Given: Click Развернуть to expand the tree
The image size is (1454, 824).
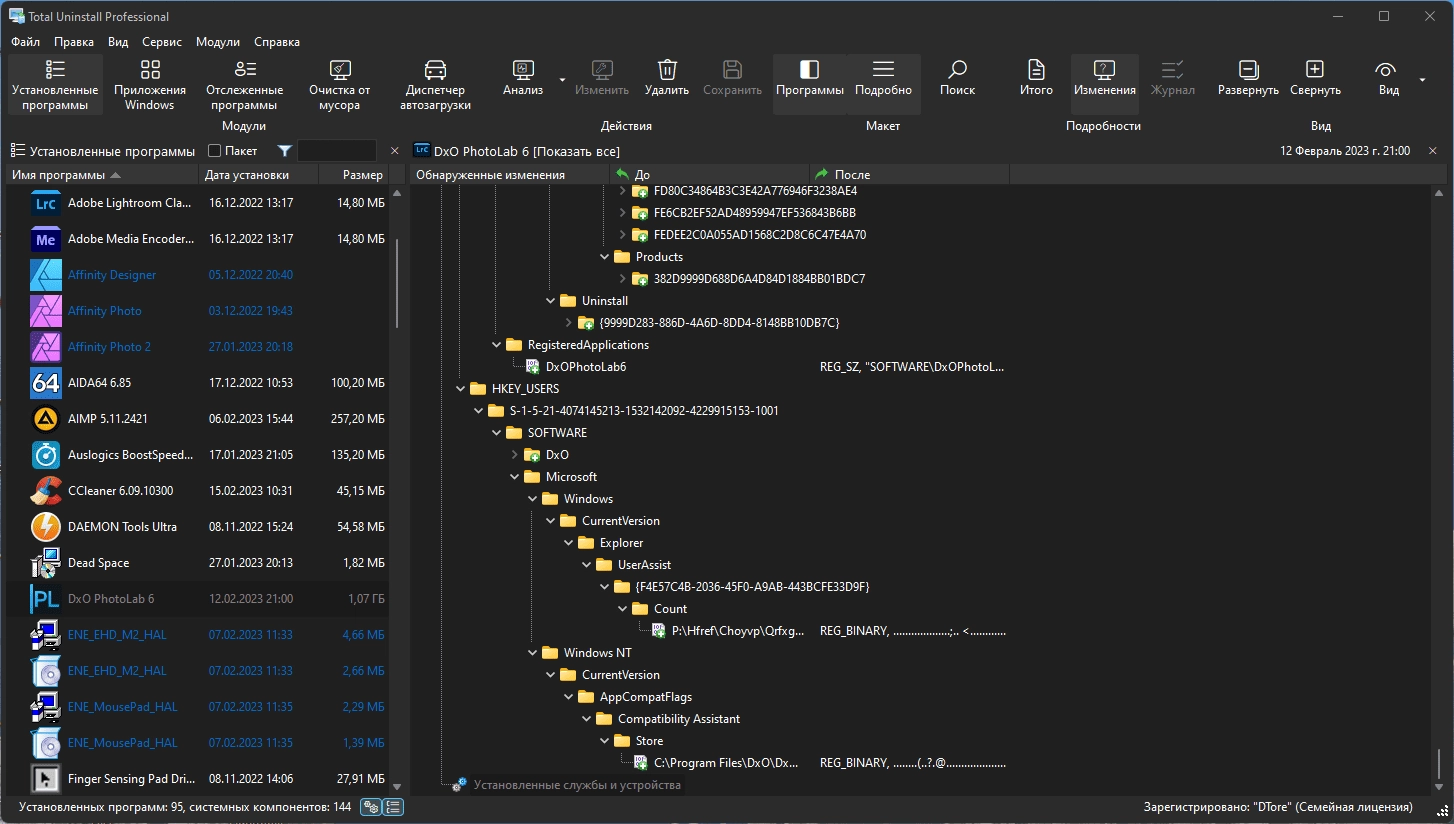Looking at the screenshot, I should (x=1248, y=79).
